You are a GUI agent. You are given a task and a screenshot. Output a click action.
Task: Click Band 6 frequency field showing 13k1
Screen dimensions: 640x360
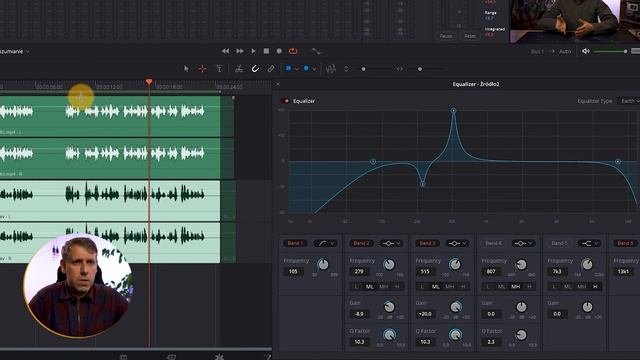click(x=624, y=271)
